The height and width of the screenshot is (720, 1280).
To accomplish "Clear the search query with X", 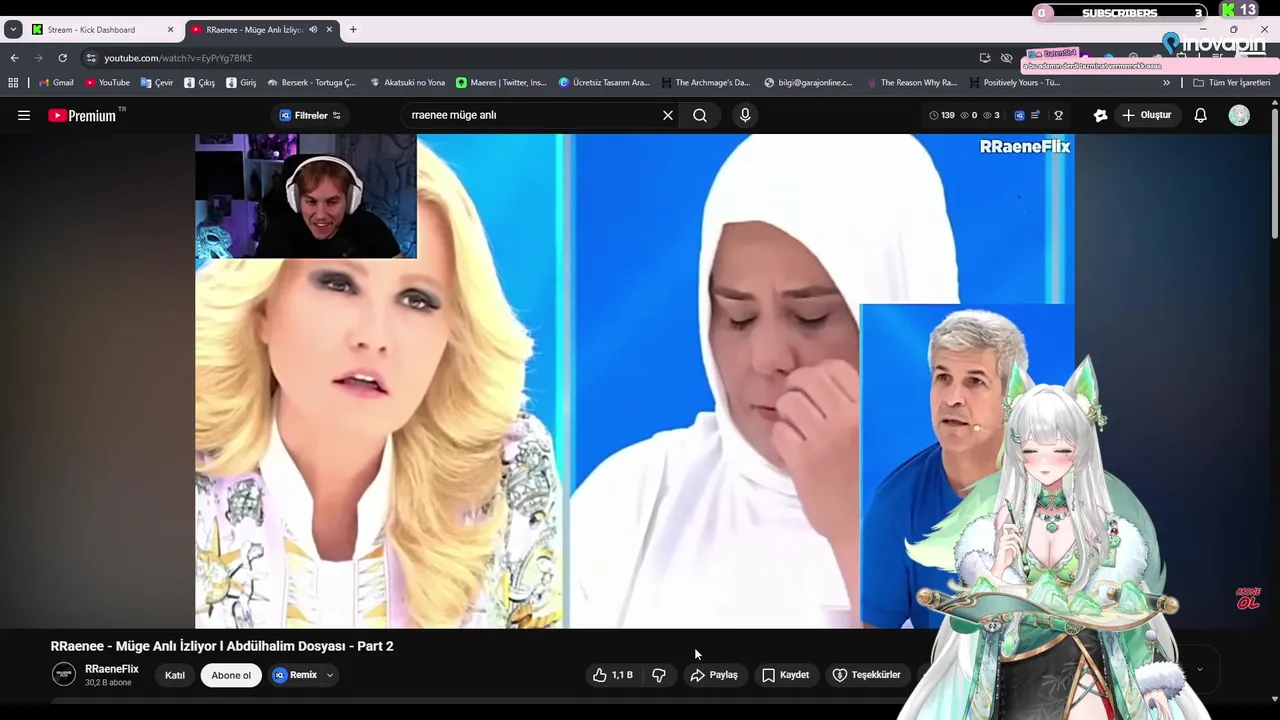I will pyautogui.click(x=668, y=115).
